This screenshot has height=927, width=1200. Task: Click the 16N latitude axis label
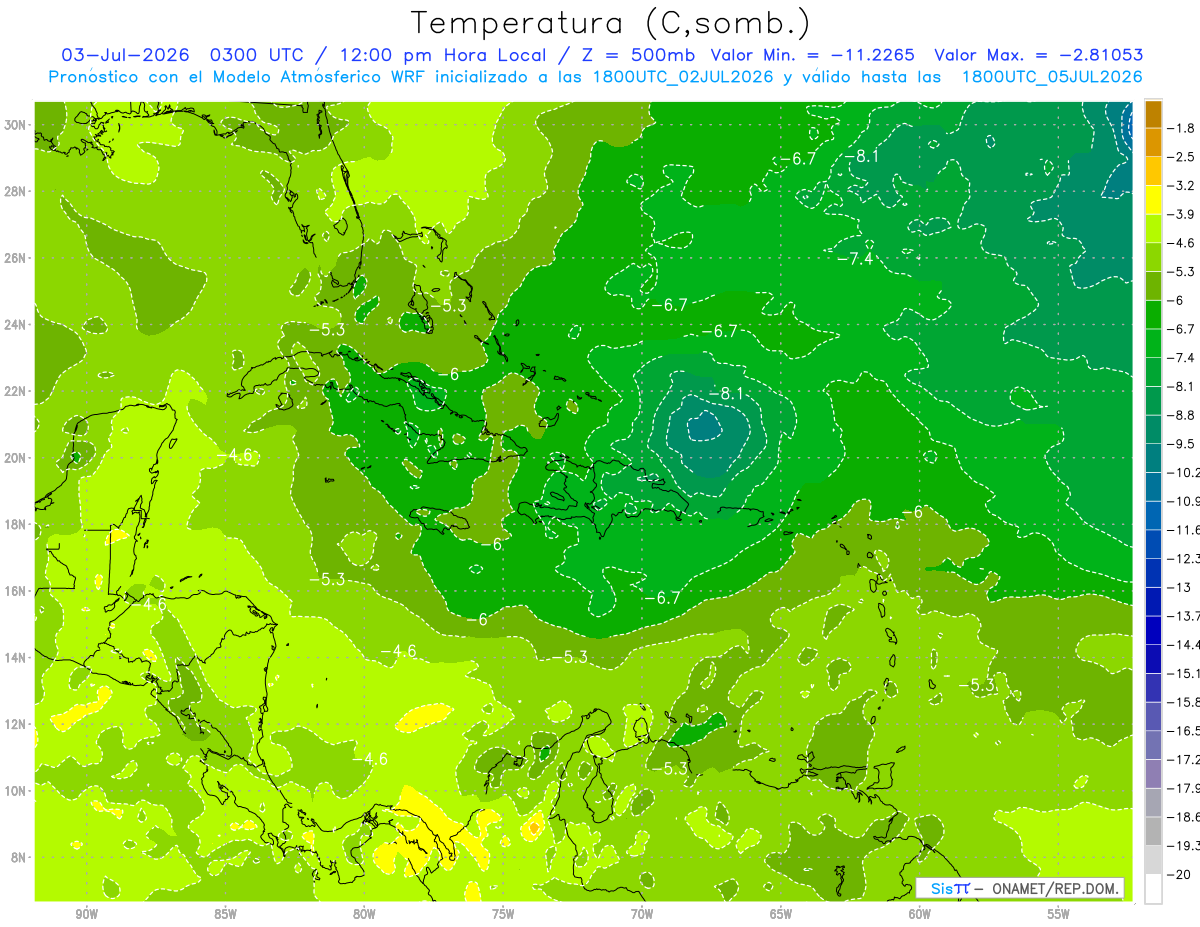point(16,591)
